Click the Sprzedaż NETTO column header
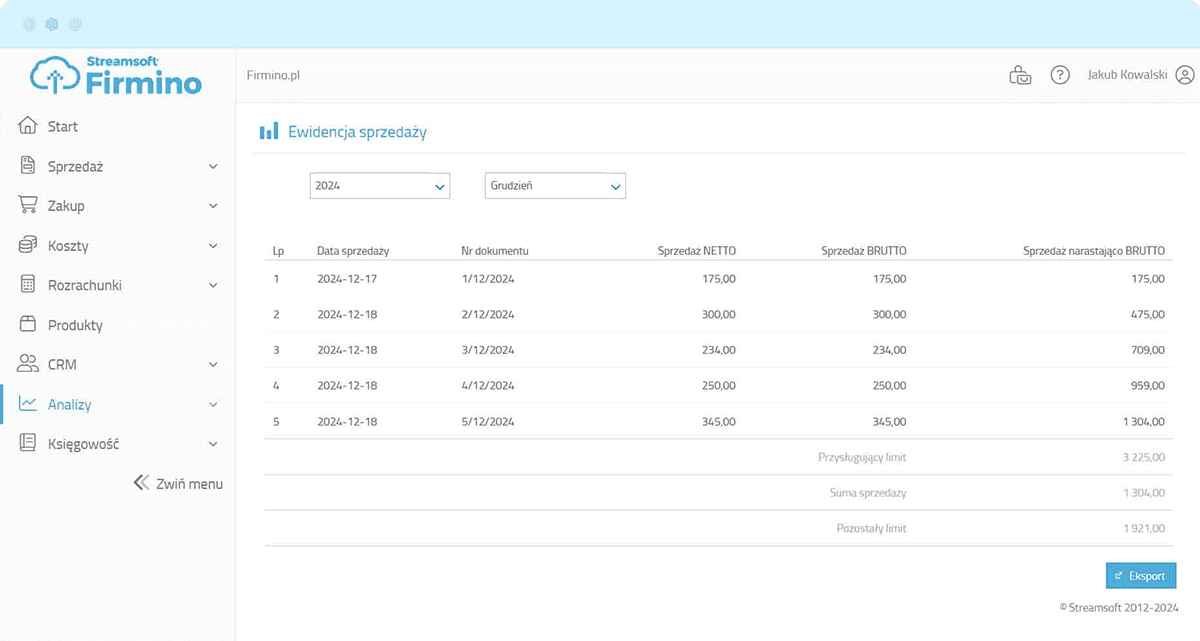This screenshot has height=641, width=1200. coord(697,251)
